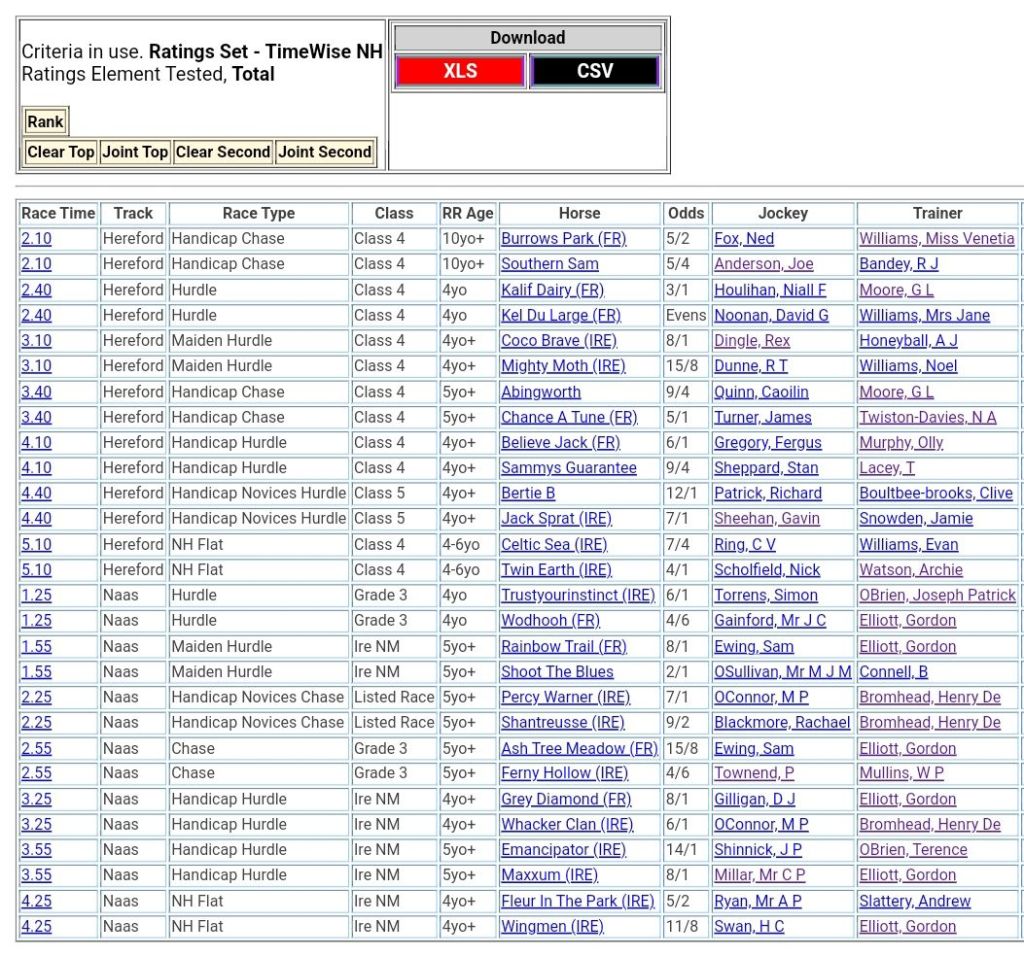Open trainer Twiston-Davies, N A
Viewport: 1024px width, 956px height.
pos(927,417)
